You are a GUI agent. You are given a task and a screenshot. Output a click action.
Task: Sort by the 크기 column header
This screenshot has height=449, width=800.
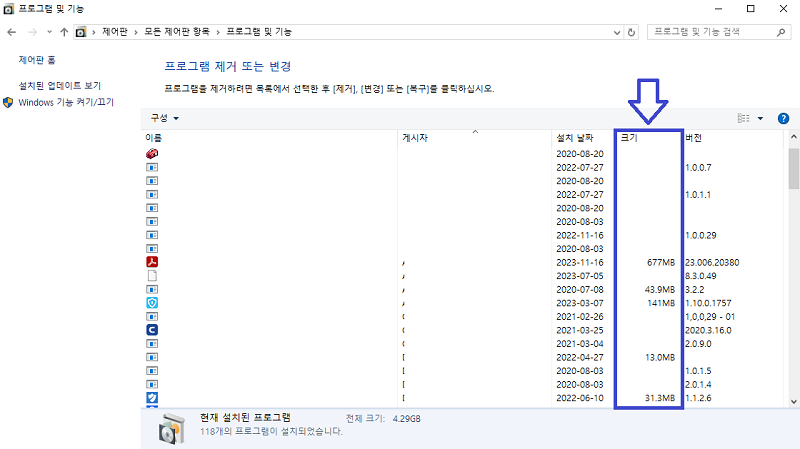pyautogui.click(x=629, y=138)
